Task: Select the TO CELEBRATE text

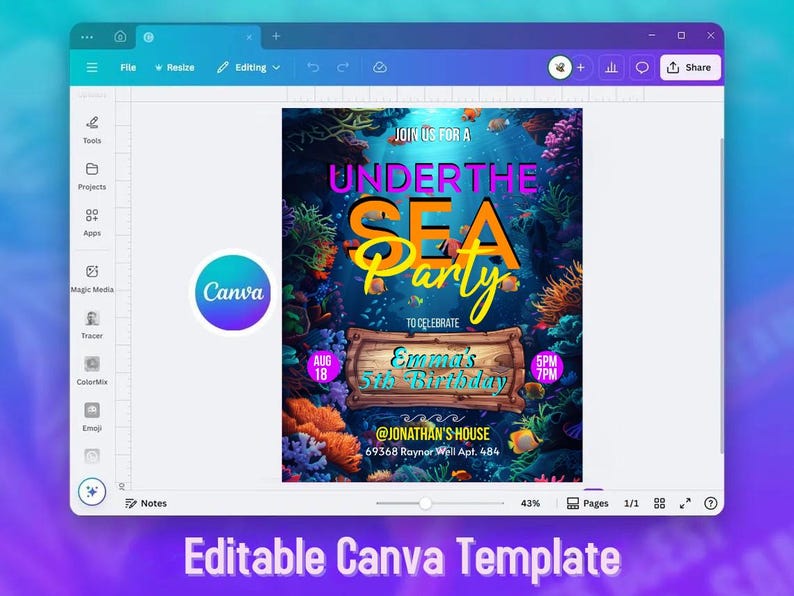Action: point(432,323)
